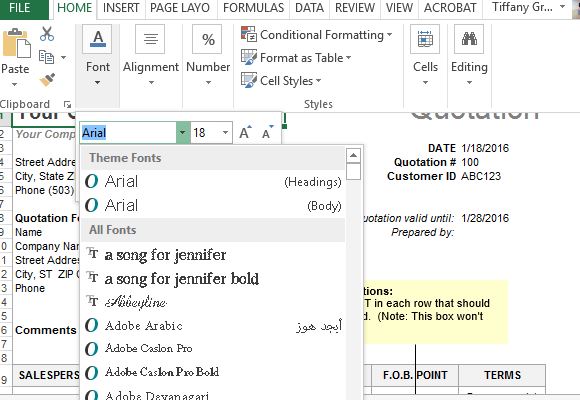Pick a song for jennifer bold font

[213, 278]
